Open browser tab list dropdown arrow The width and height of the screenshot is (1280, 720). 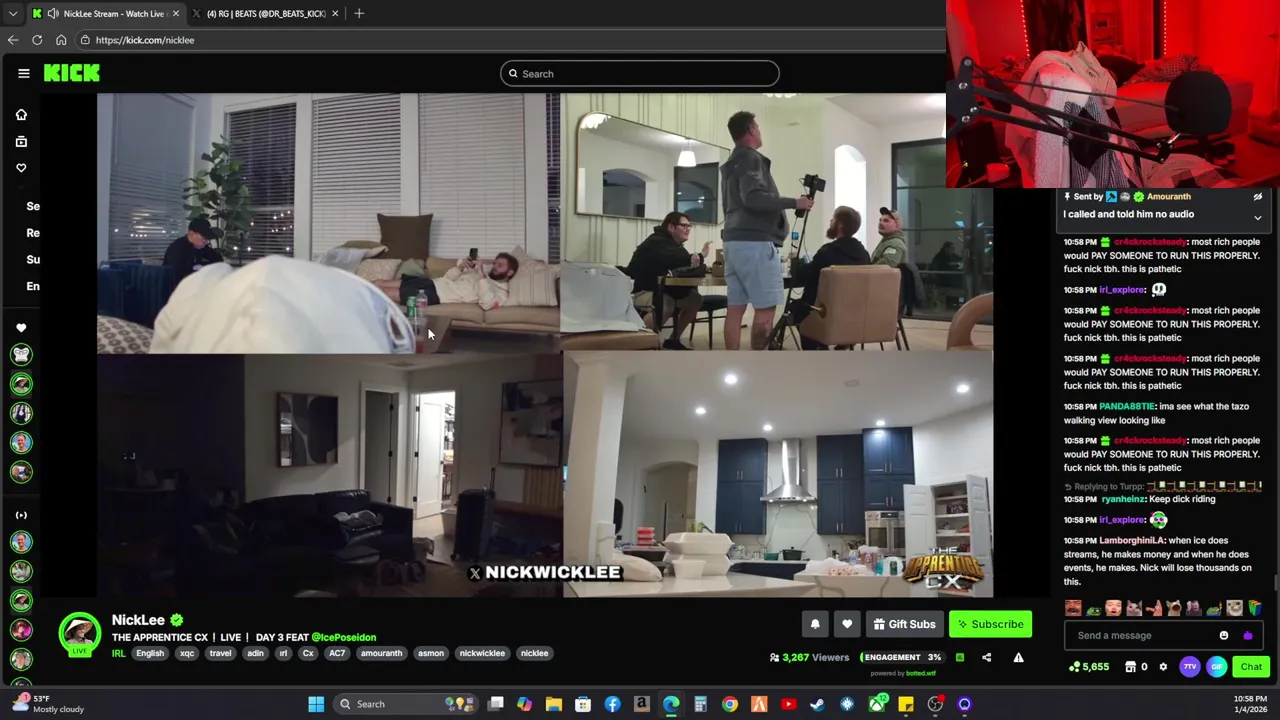[12, 13]
